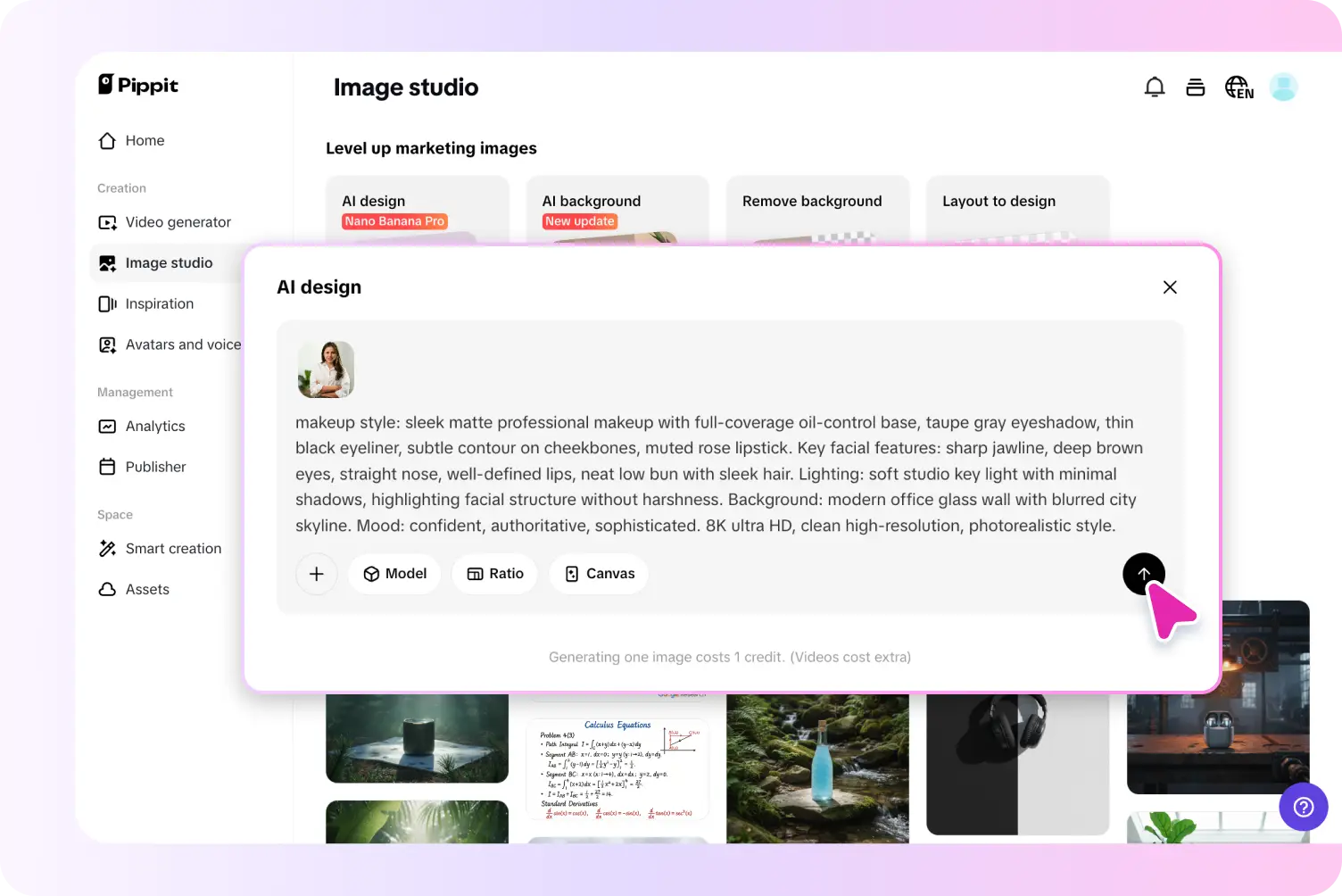The height and width of the screenshot is (896, 1342).
Task: Click the Management section label
Action: pos(135,393)
